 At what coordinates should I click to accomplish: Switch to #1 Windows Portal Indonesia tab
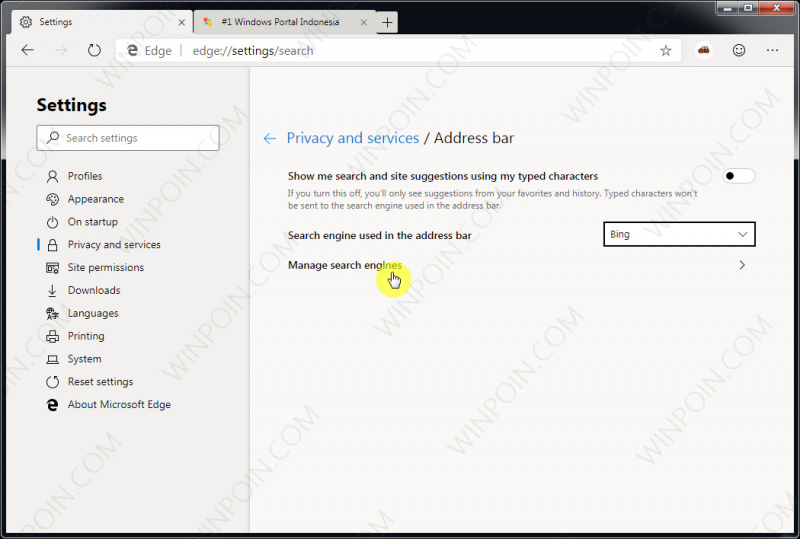285,22
